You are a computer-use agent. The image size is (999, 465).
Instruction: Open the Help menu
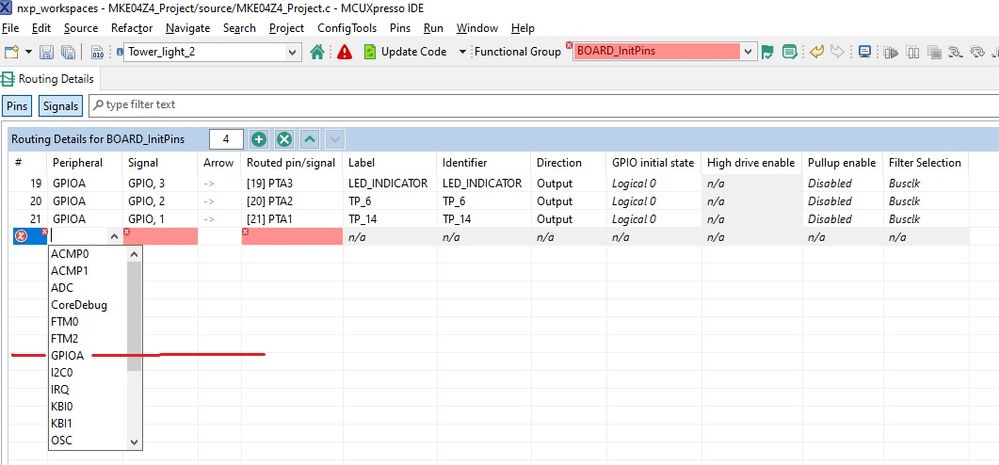[523, 28]
